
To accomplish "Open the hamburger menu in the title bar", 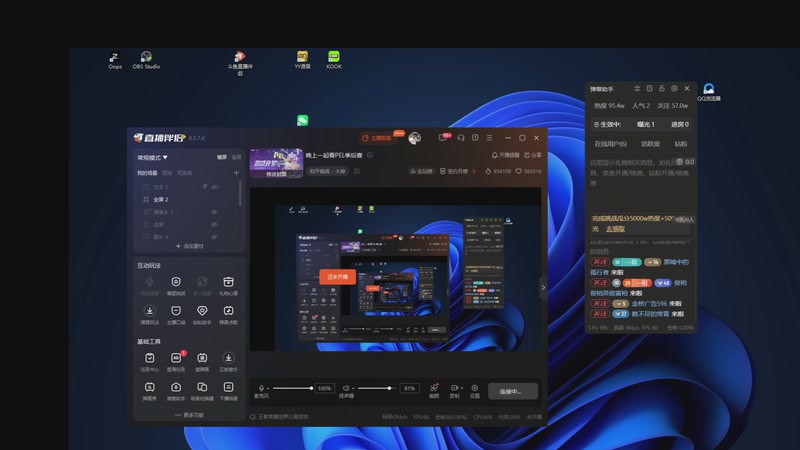I will click(x=489, y=138).
